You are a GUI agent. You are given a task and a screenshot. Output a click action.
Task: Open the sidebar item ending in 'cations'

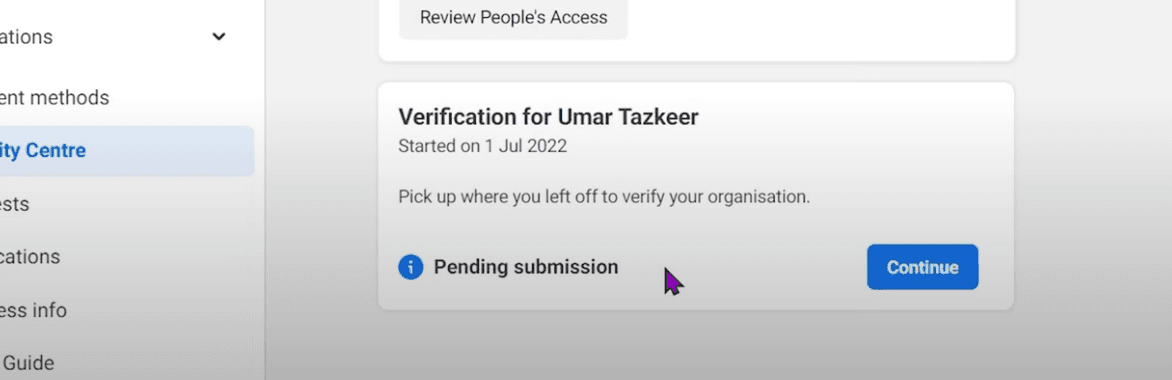click(30, 257)
